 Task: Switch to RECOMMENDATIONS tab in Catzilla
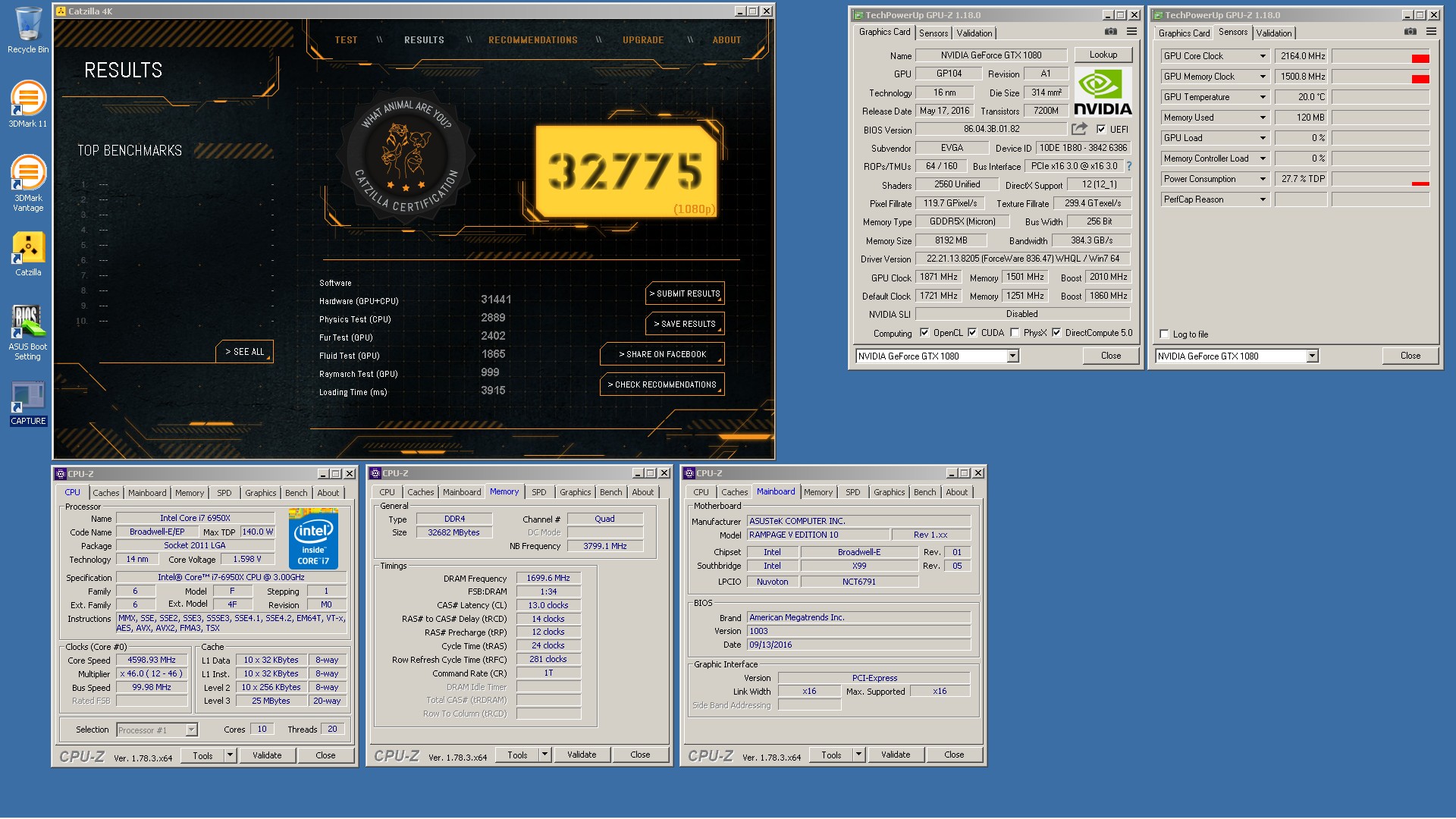click(533, 40)
